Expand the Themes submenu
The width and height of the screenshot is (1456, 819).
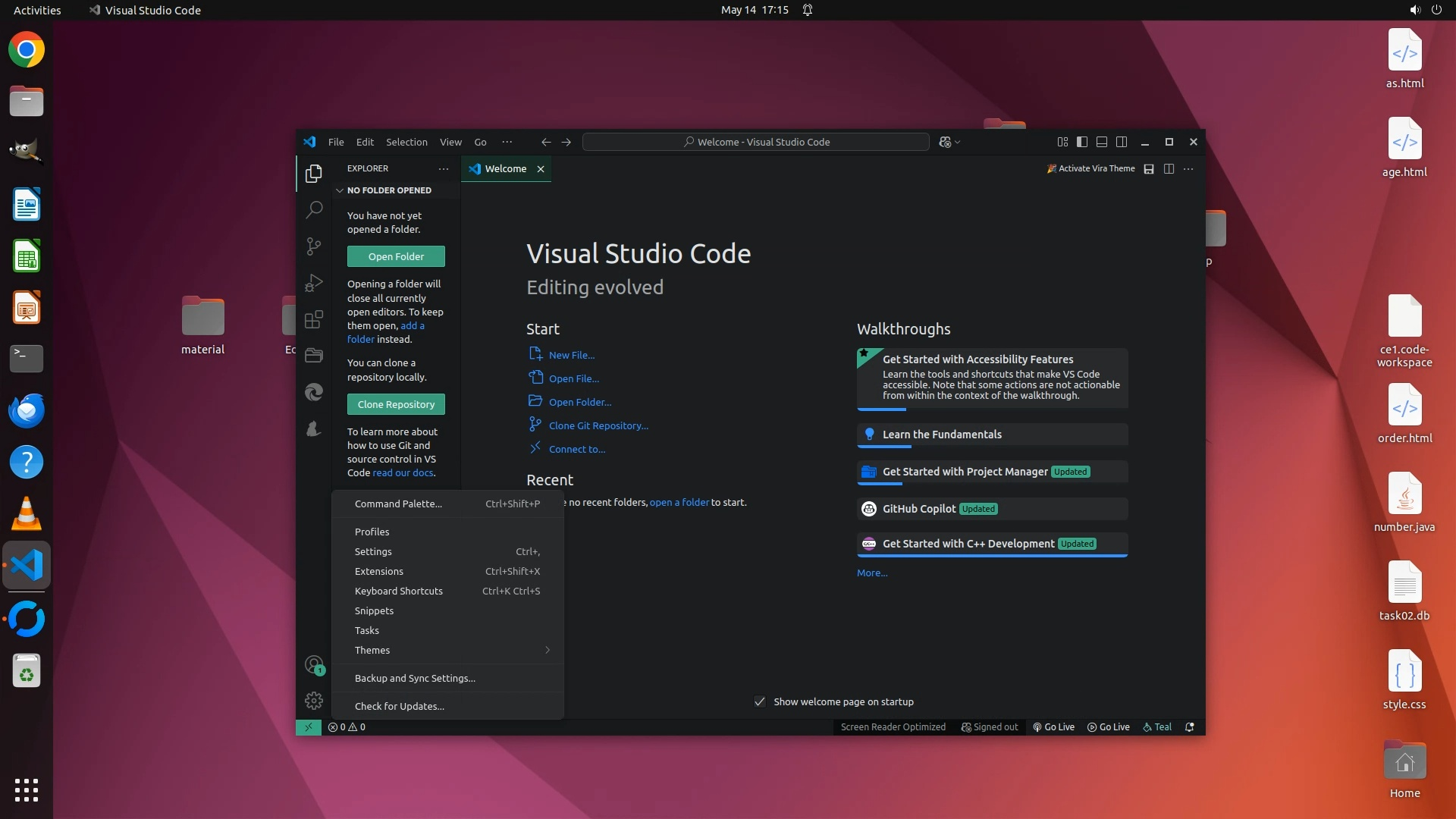tap(447, 650)
